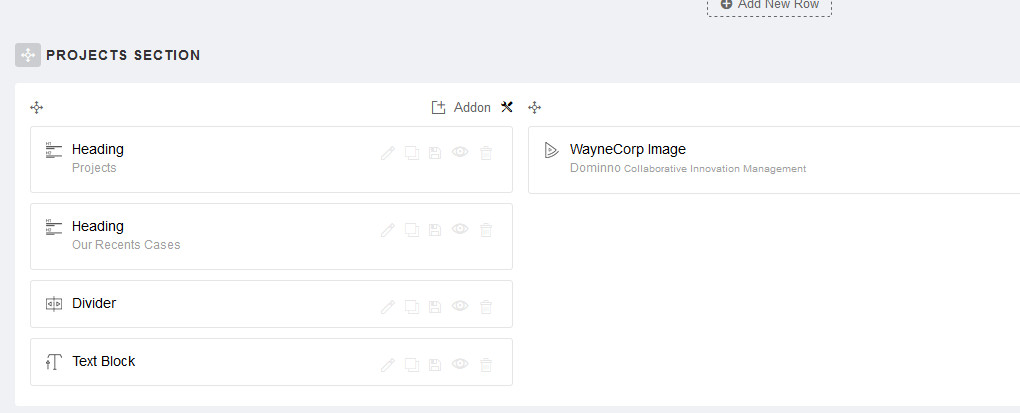Toggle visibility of the Divider addon
The height and width of the screenshot is (413, 1020).
[x=460, y=307]
